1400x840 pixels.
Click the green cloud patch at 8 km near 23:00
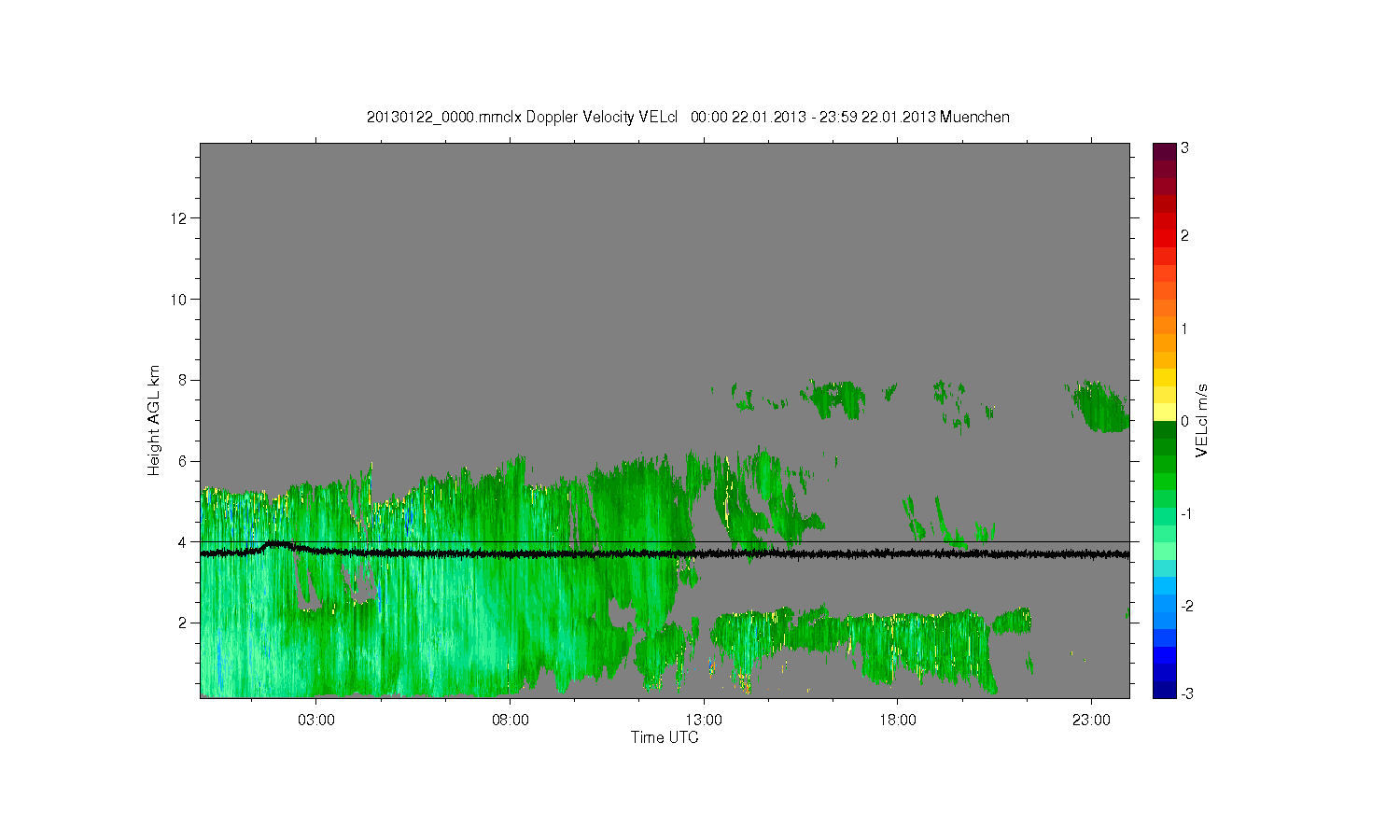click(1100, 407)
